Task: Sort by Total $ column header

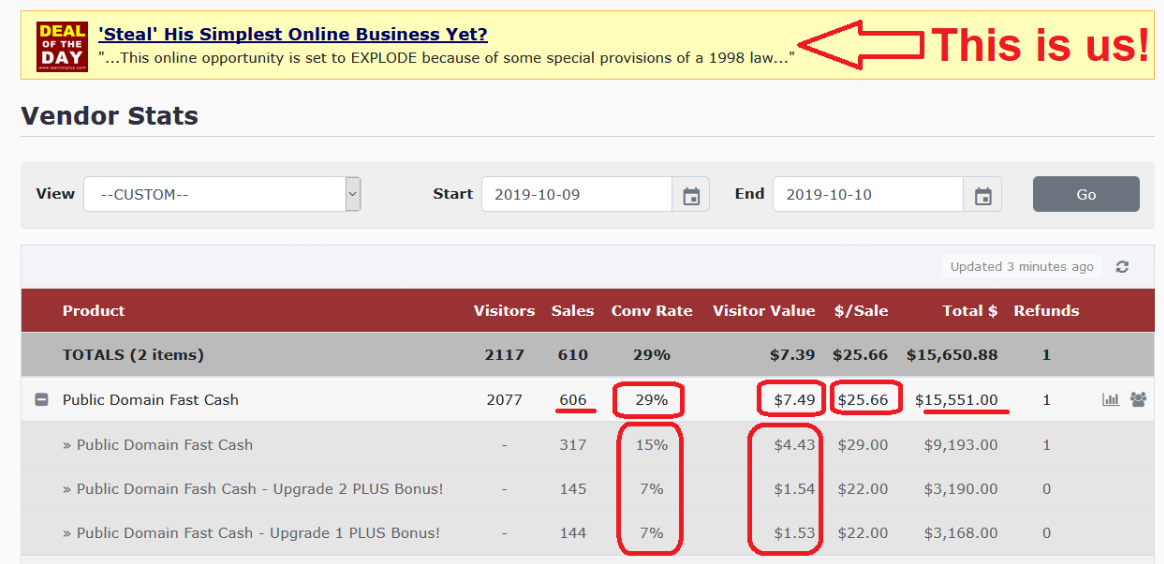Action: pos(970,311)
